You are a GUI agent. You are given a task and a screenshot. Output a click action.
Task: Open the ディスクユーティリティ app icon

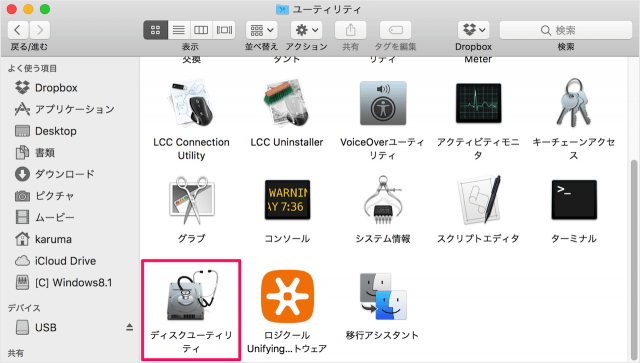(191, 295)
